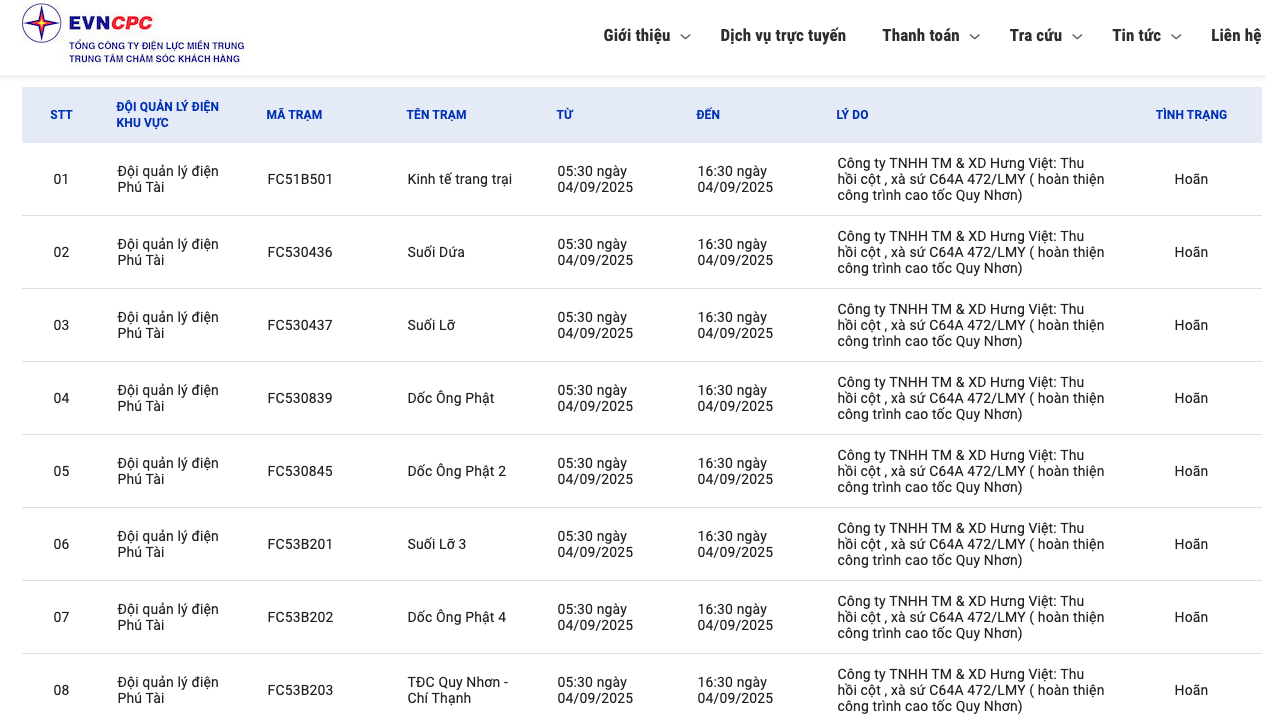This screenshot has height=726, width=1266.
Task: Expand the Tra cứu chevron
Action: point(1077,37)
